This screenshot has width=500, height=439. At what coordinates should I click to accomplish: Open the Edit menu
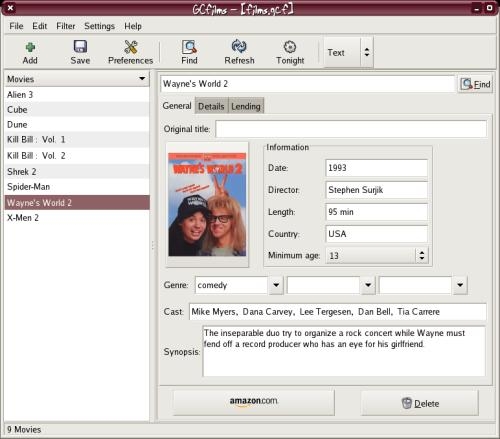(x=39, y=26)
